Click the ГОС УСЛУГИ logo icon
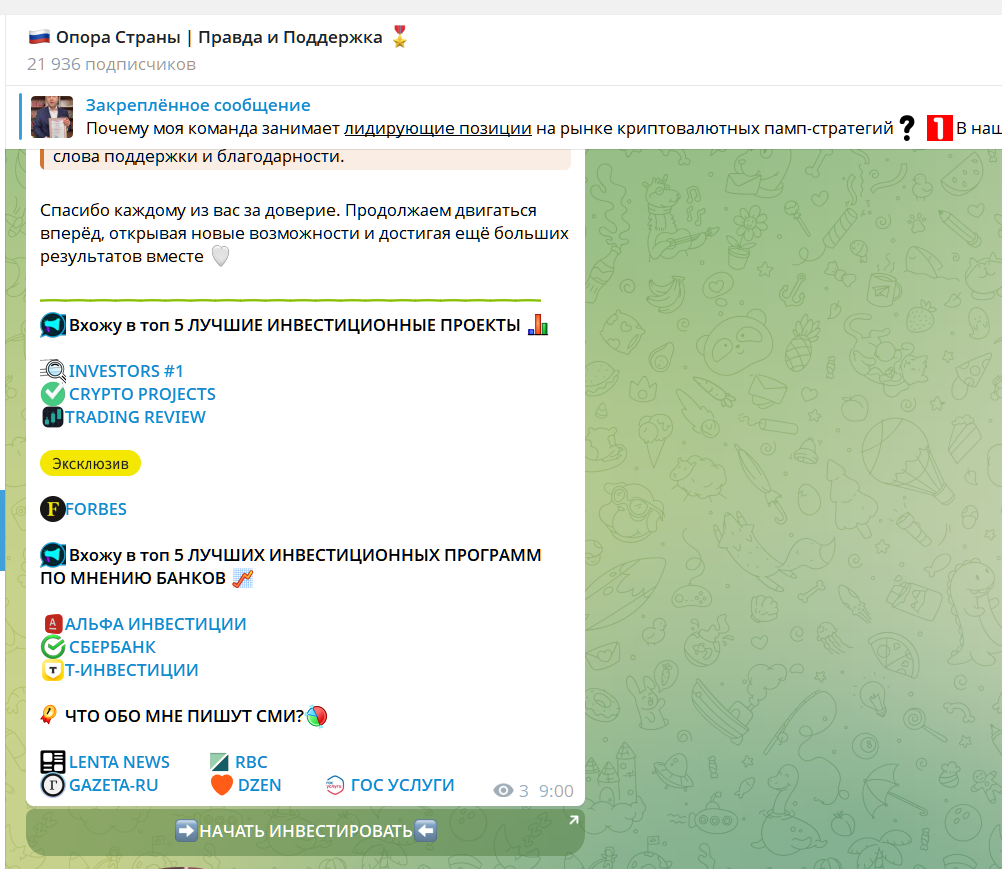 pyautogui.click(x=333, y=785)
